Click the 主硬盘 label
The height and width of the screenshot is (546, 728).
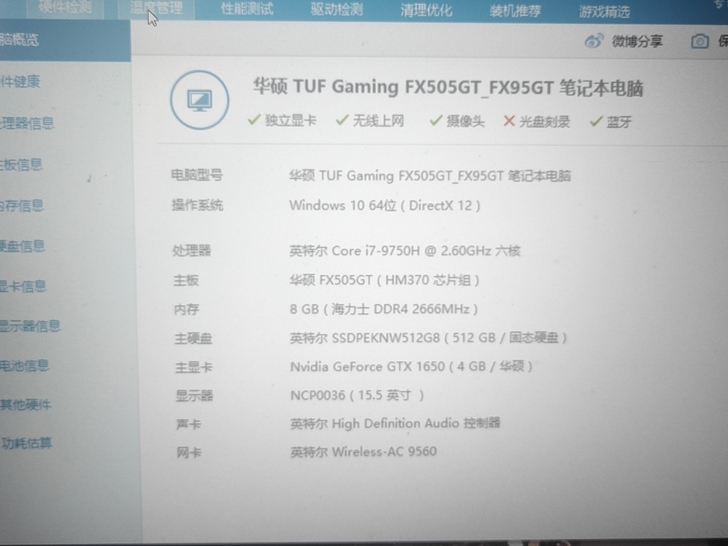[194, 338]
